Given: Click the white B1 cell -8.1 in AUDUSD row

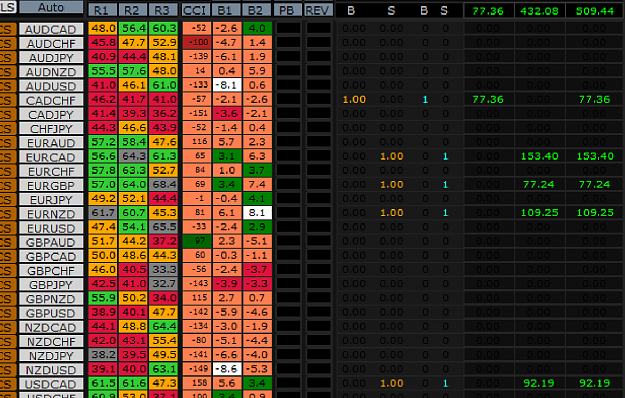Looking at the screenshot, I should 227,85.
